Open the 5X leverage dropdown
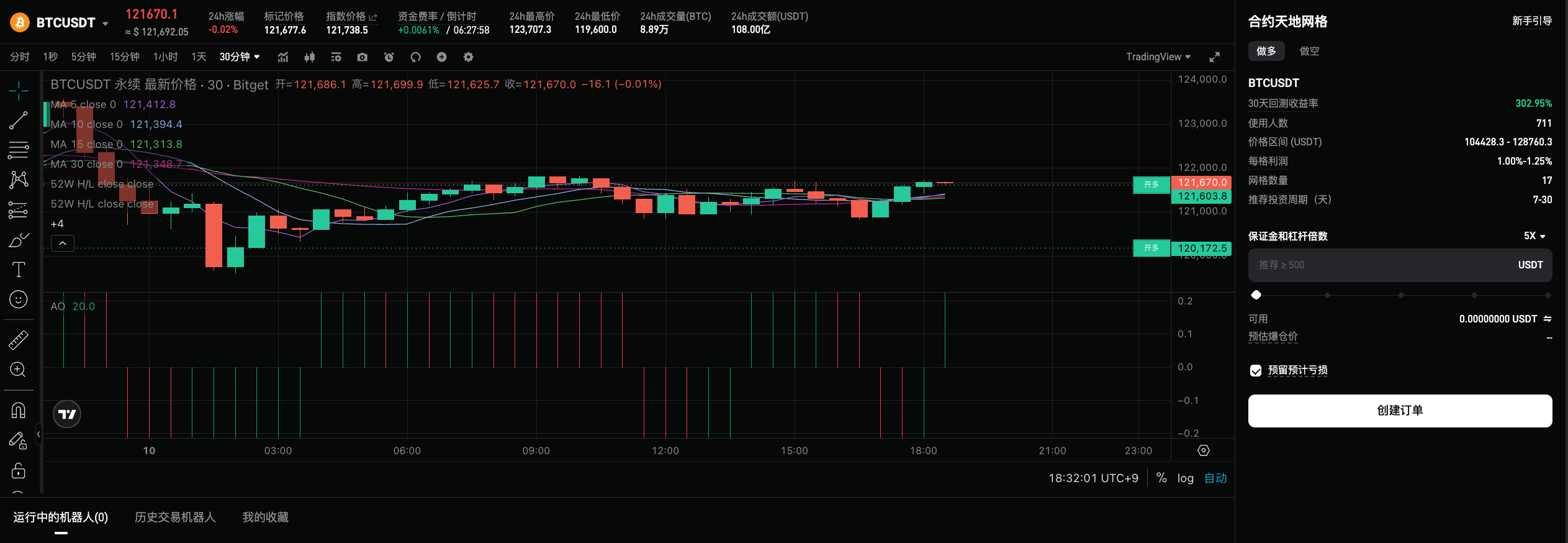 1534,236
